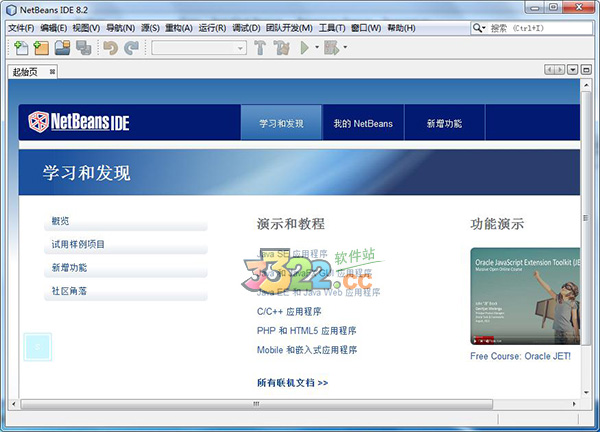Click the 功能演示 heading
Viewport: 600px width, 432px height.
(497, 224)
